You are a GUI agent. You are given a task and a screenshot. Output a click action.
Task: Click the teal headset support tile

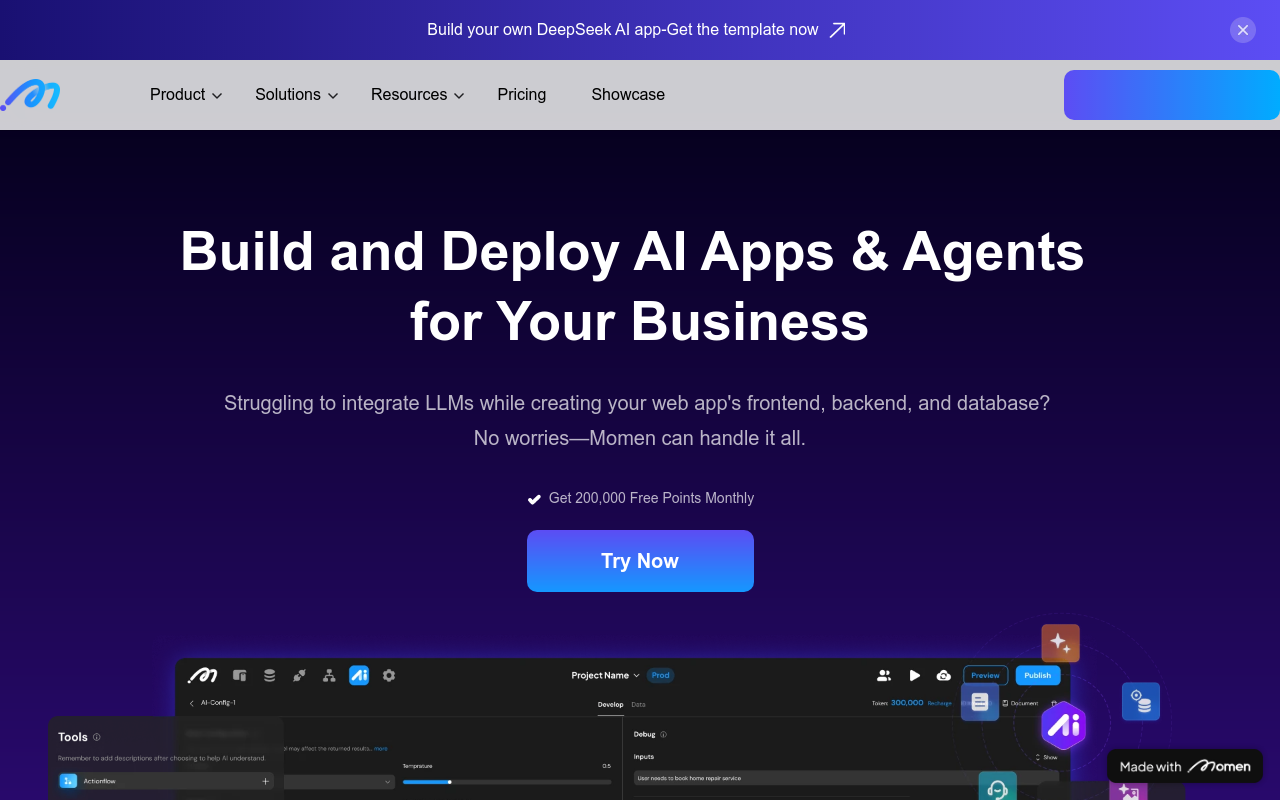(x=997, y=787)
